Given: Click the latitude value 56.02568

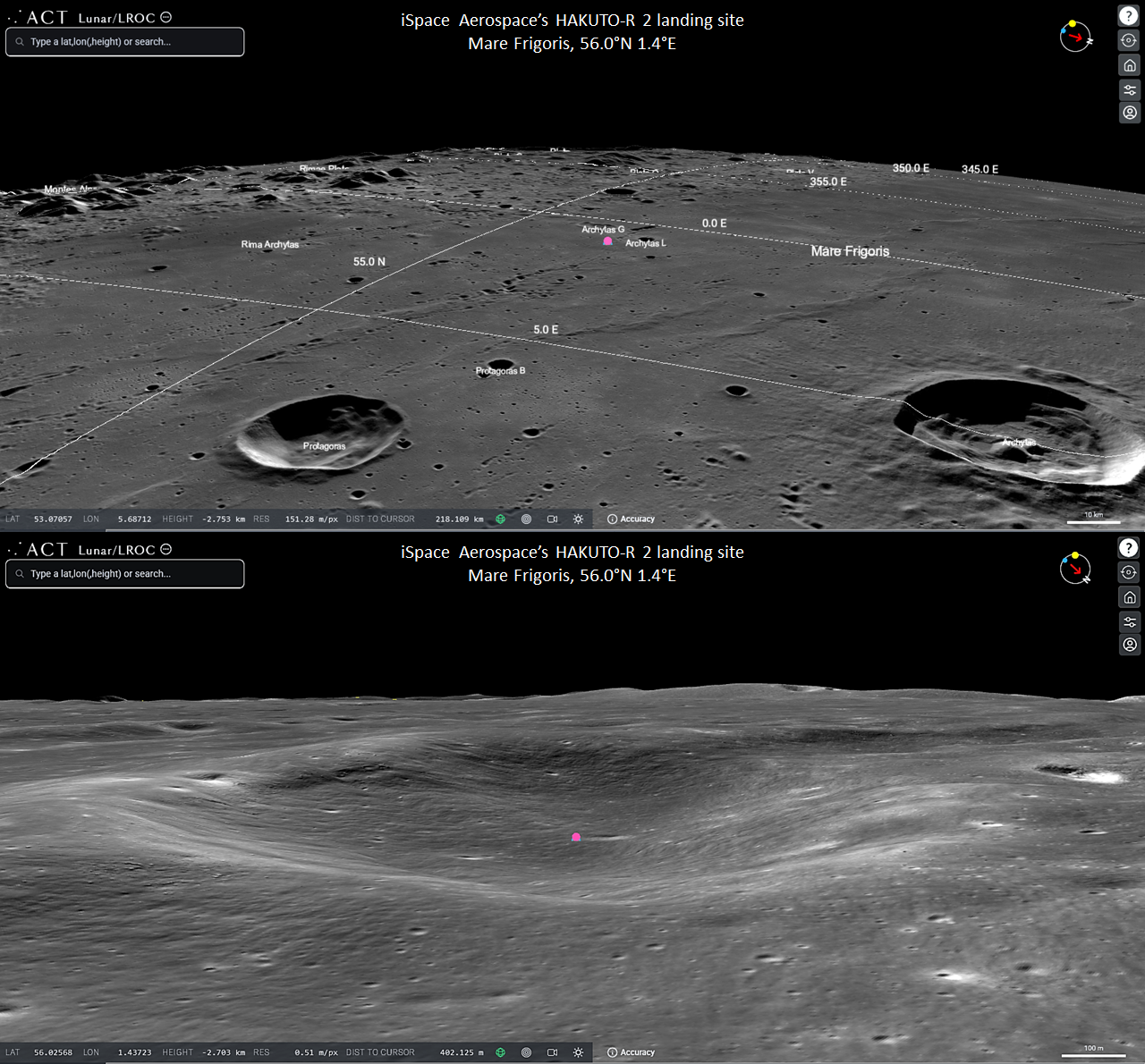Looking at the screenshot, I should (x=53, y=1052).
